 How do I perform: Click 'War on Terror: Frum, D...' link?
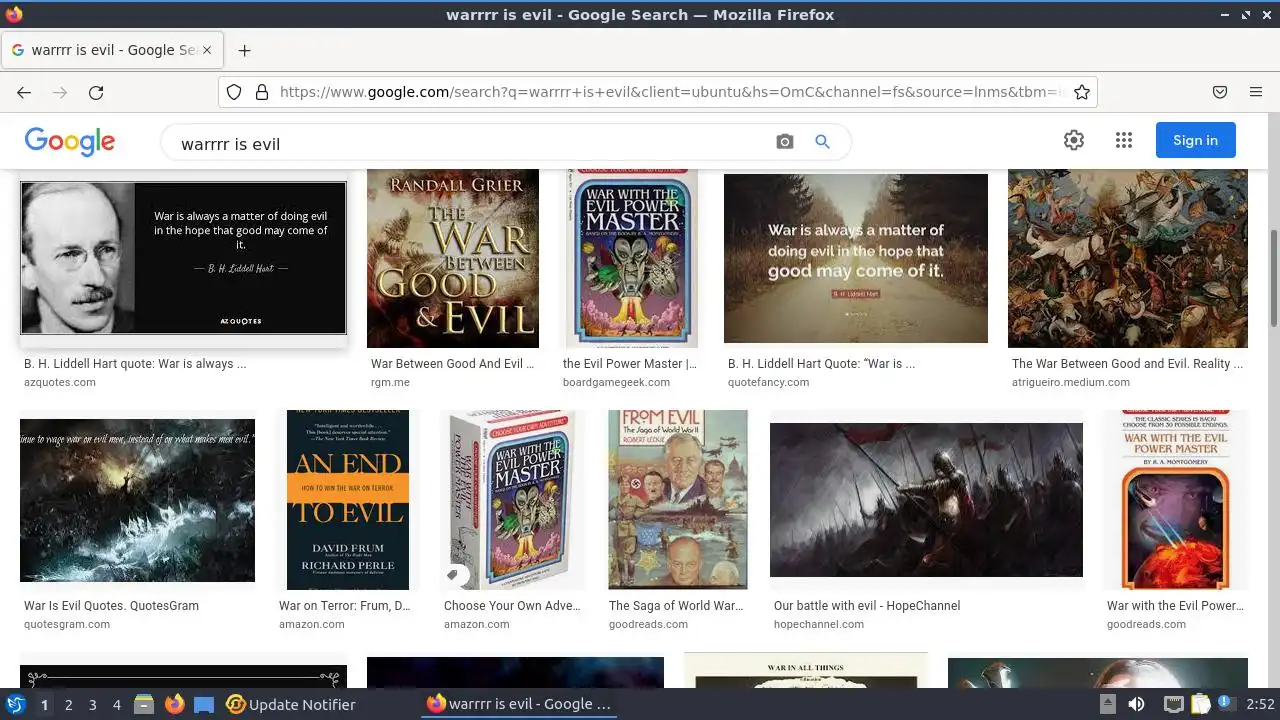click(x=345, y=606)
